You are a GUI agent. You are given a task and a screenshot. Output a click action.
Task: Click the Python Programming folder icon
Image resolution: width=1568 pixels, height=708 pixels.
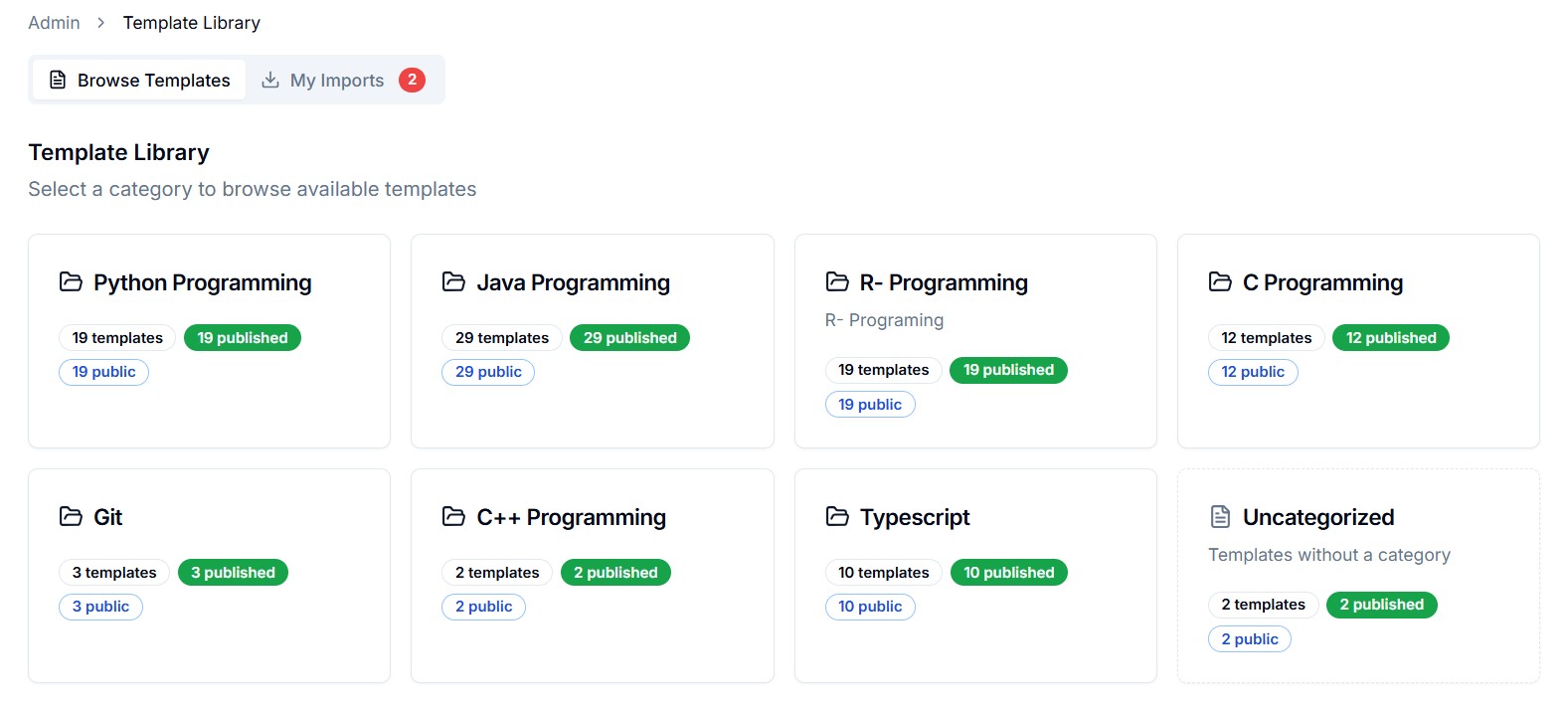[71, 282]
